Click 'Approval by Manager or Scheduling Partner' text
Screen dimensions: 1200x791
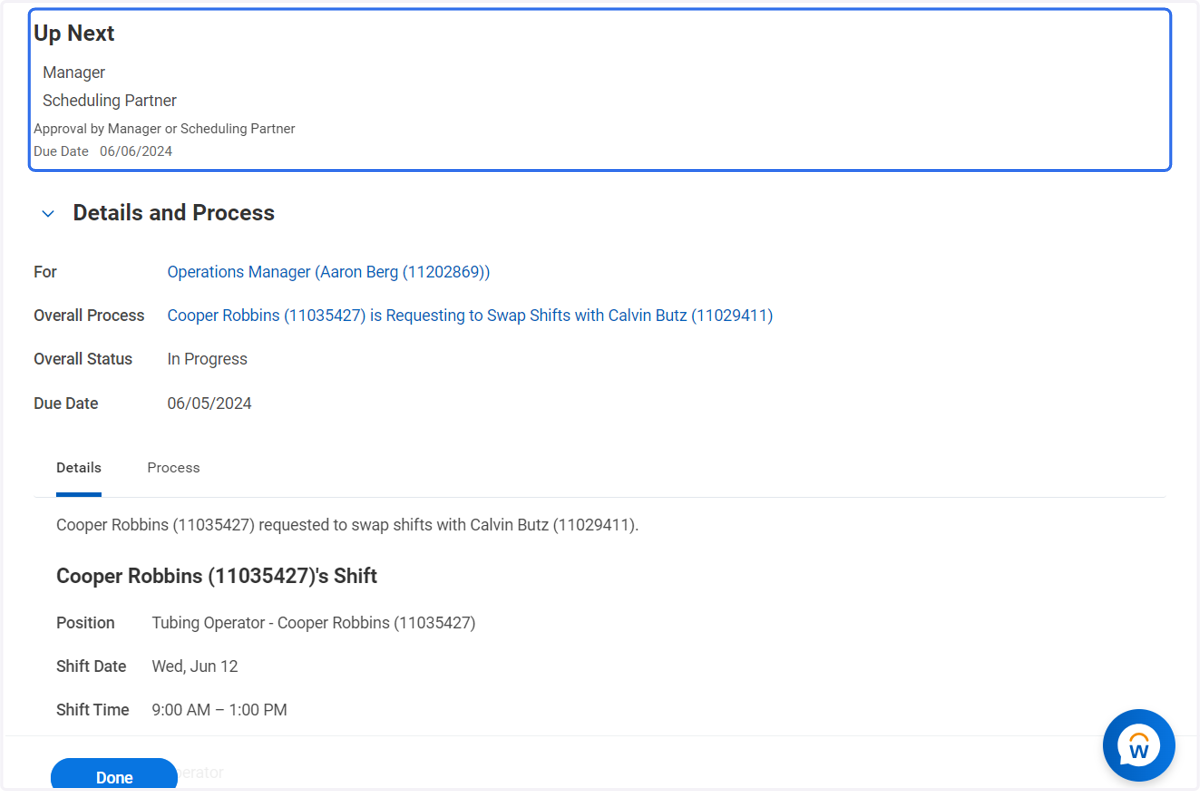165,129
